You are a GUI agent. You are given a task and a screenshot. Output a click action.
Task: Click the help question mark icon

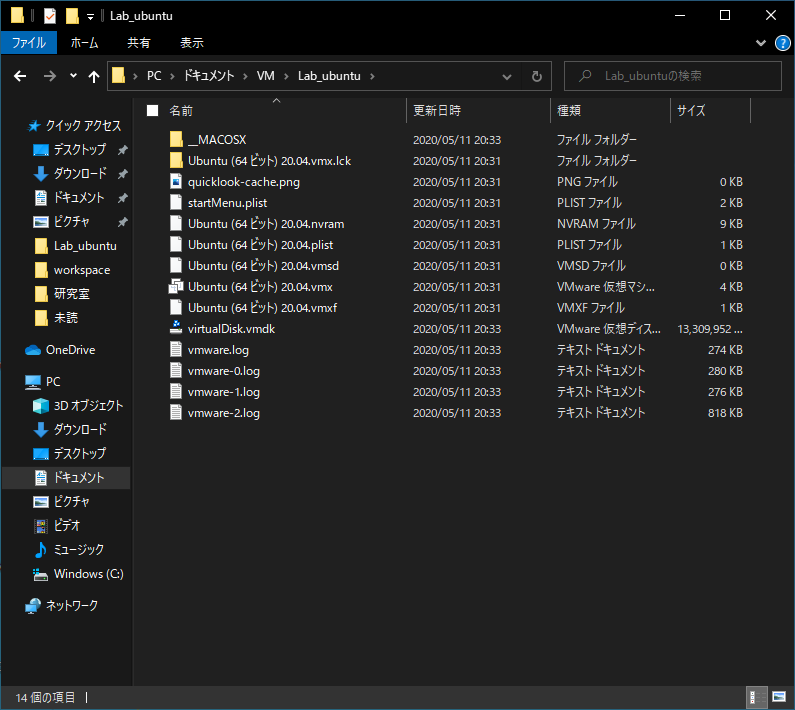tap(783, 43)
